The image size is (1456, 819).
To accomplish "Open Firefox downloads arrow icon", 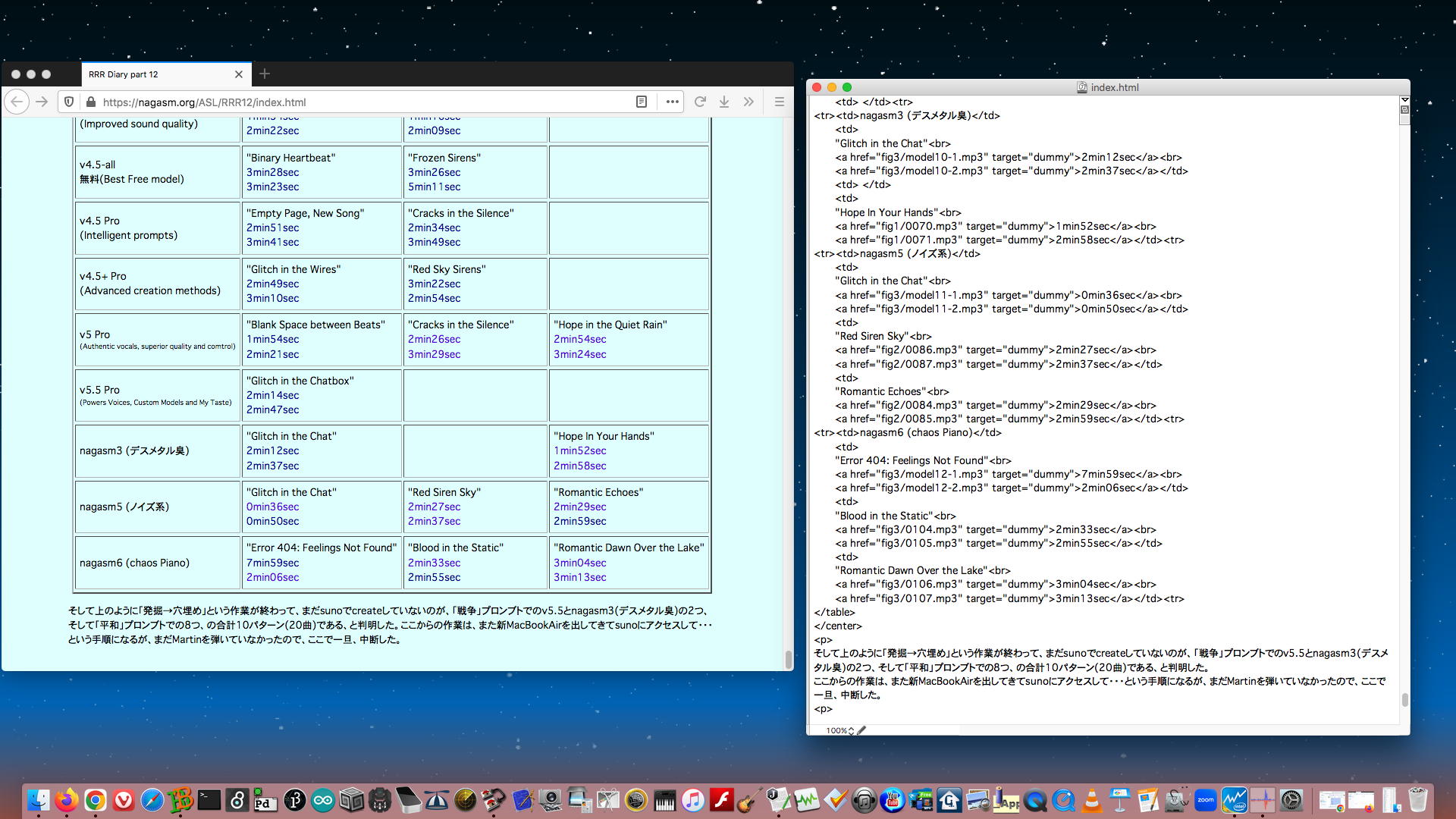I will point(724,102).
